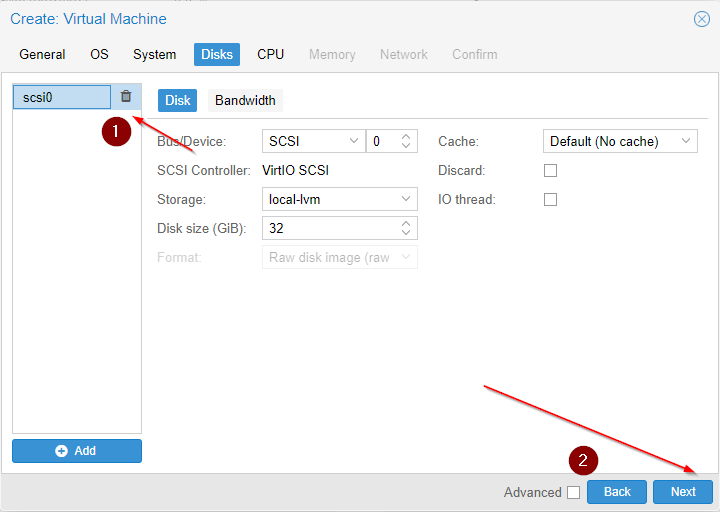Viewport: 720px width, 512px height.
Task: Open the System tab
Action: [154, 55]
